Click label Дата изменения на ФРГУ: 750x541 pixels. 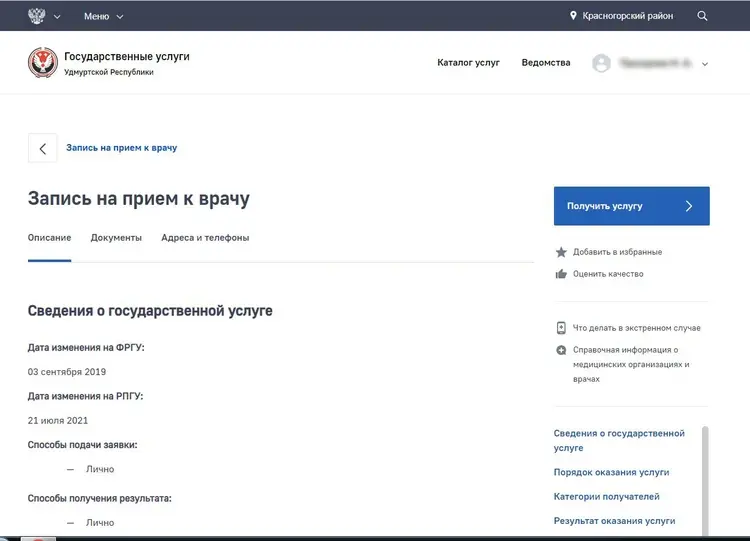86,348
